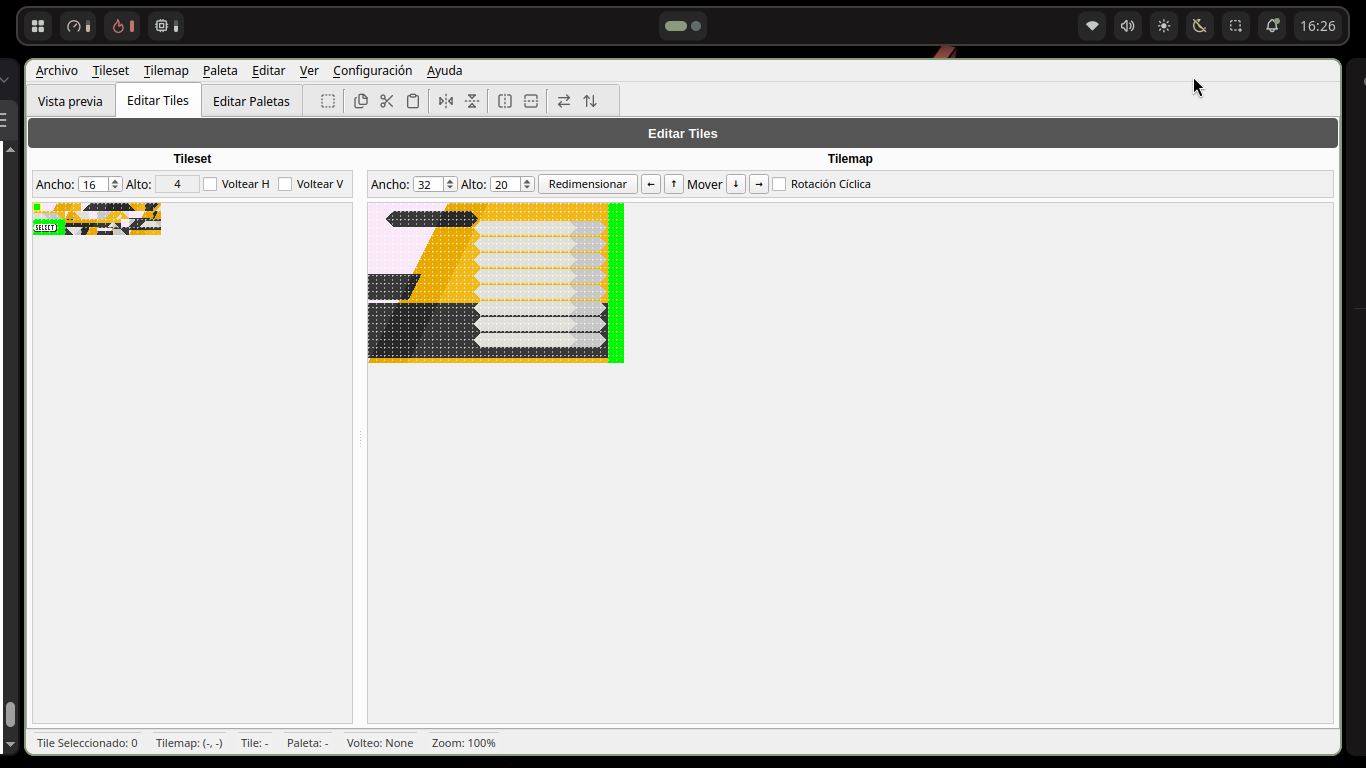Click the clipboard paste icon
1366x768 pixels.
pos(413,101)
